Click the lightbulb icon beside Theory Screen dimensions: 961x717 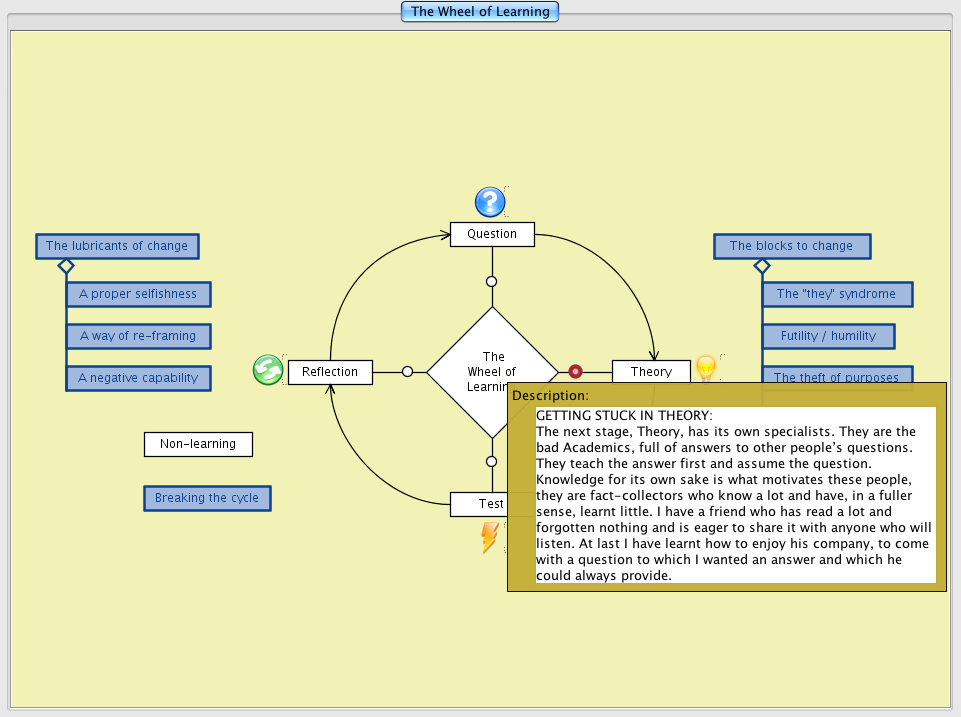click(x=706, y=367)
